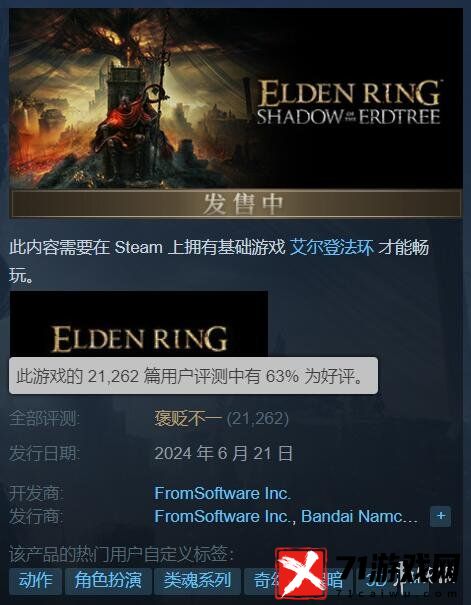Open the Bandai Namco publisher link
This screenshot has width=471, height=605.
coord(360,516)
